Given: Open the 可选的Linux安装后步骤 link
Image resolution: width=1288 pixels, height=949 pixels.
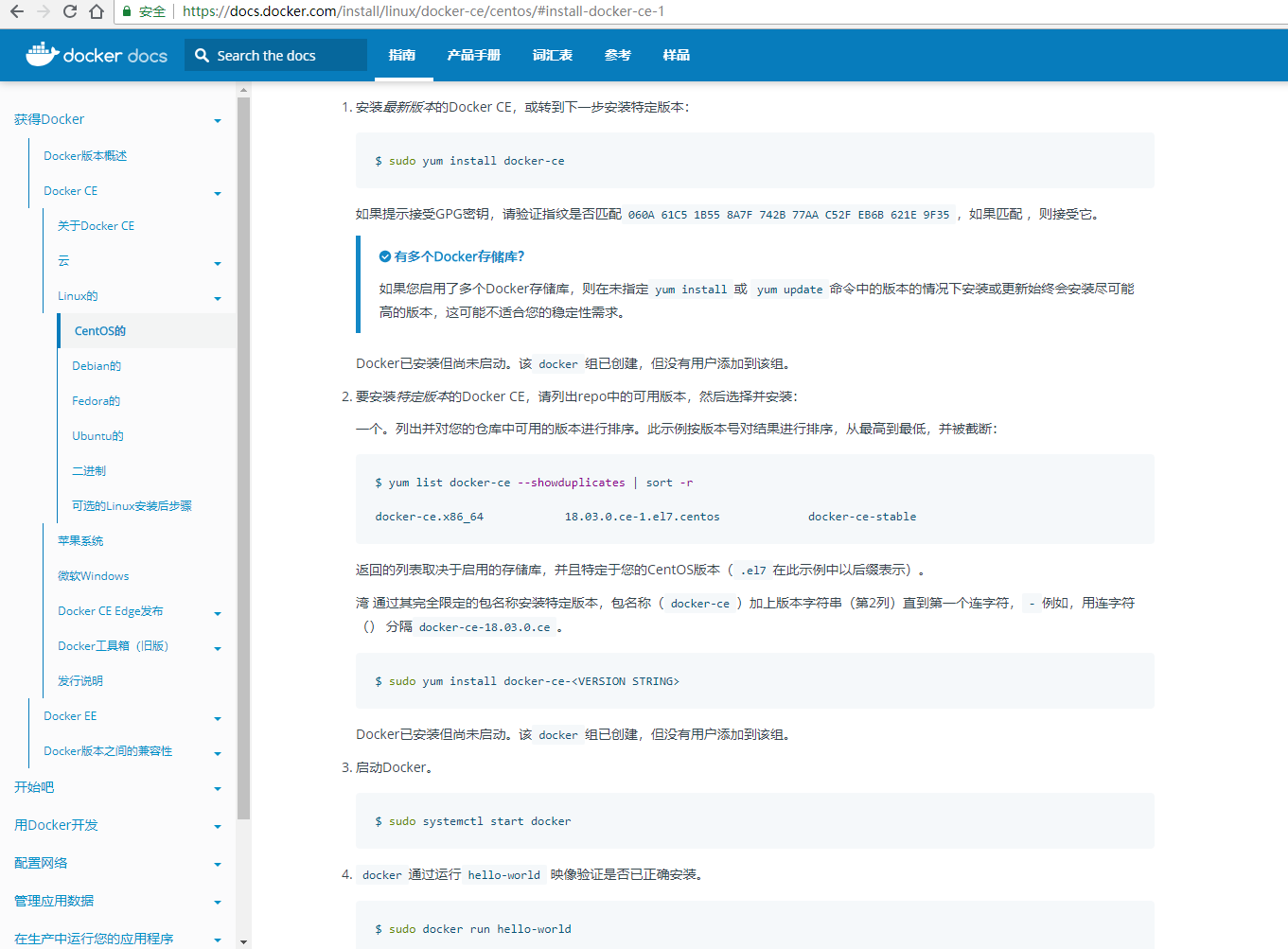Looking at the screenshot, I should pos(132,506).
